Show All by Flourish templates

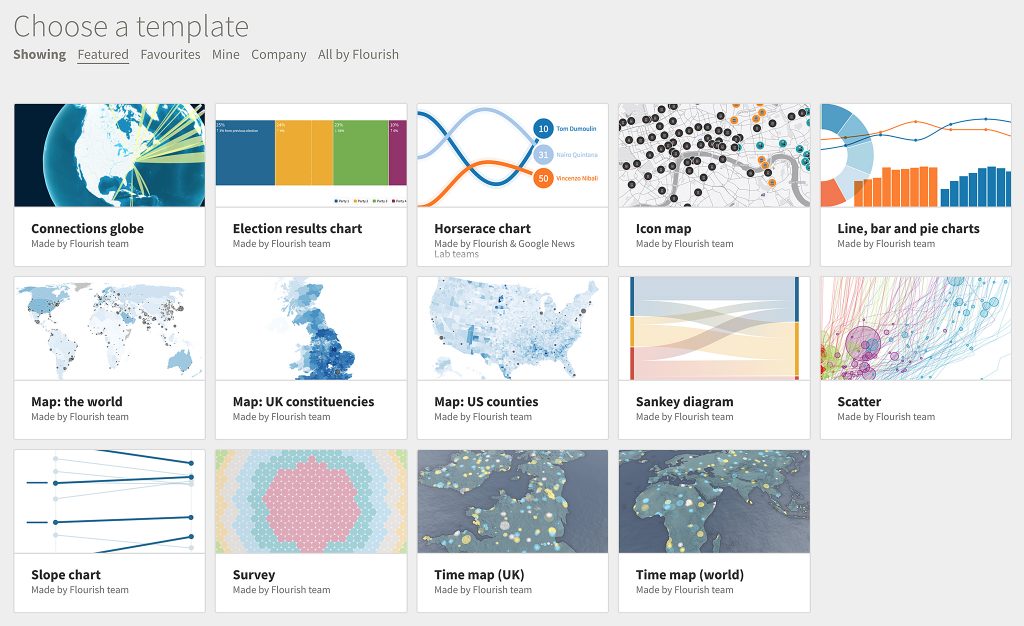pyautogui.click(x=358, y=55)
